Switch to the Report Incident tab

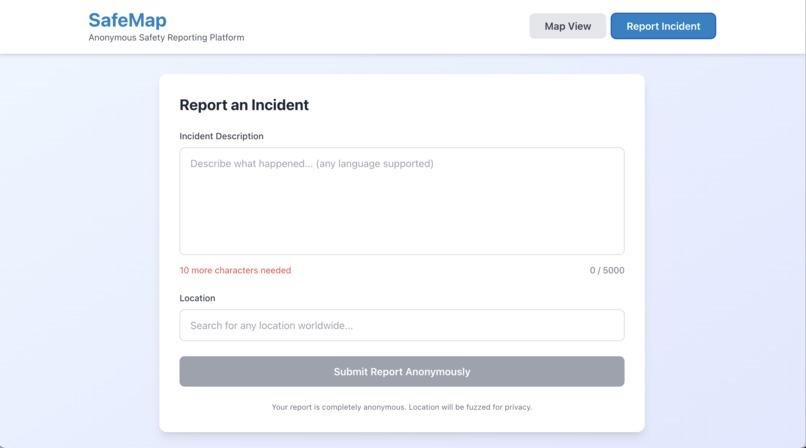(x=663, y=26)
